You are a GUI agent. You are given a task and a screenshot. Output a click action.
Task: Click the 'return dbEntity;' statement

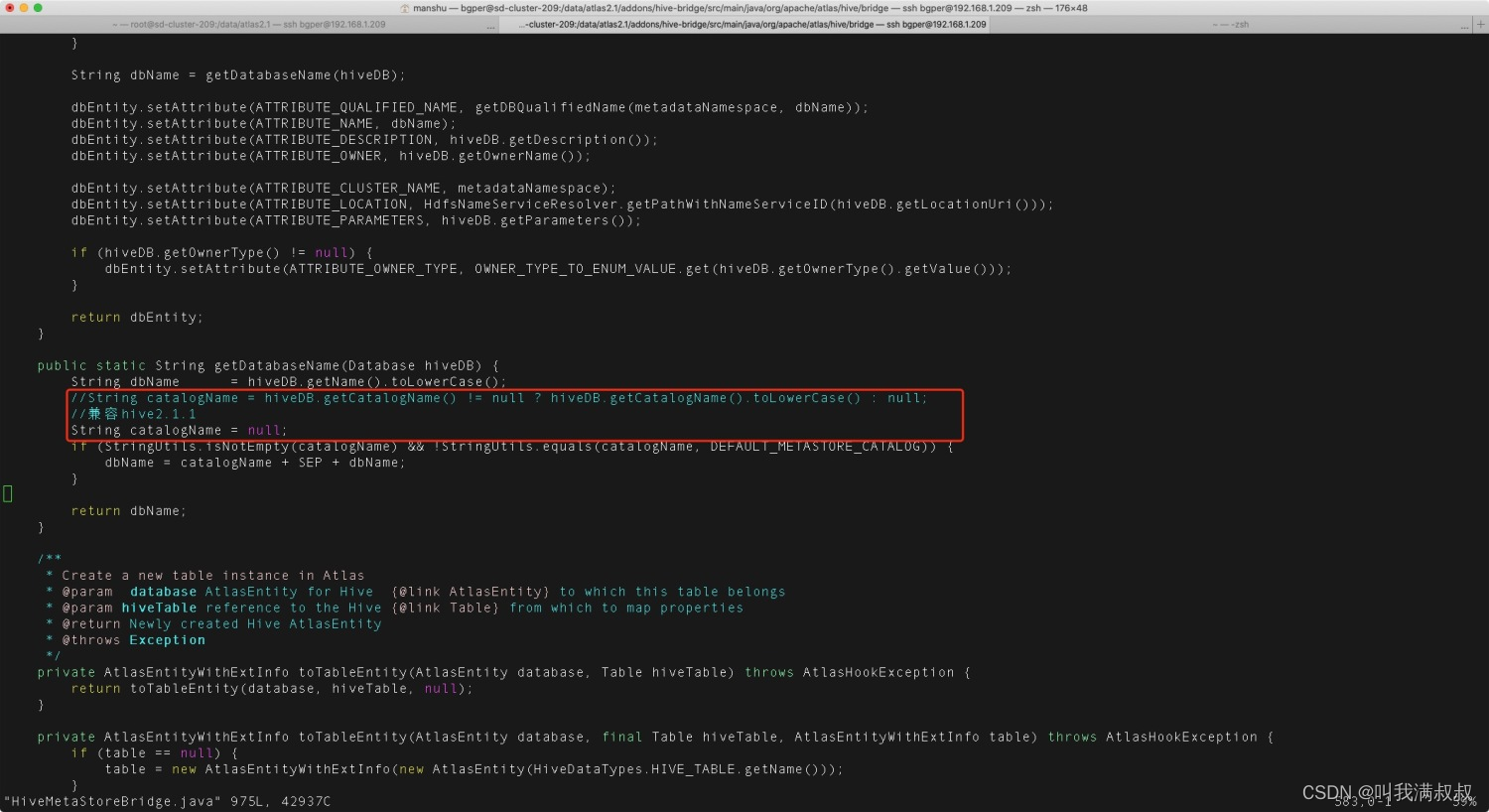coord(137,318)
